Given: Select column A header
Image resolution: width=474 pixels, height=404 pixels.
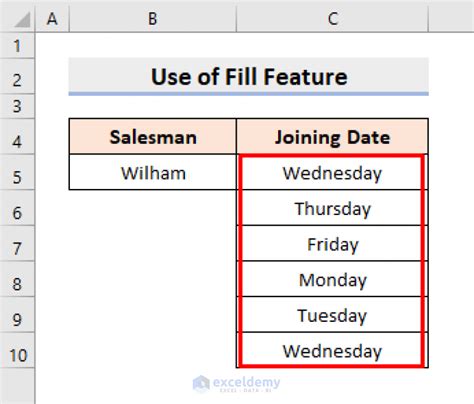Looking at the screenshot, I should [52, 19].
